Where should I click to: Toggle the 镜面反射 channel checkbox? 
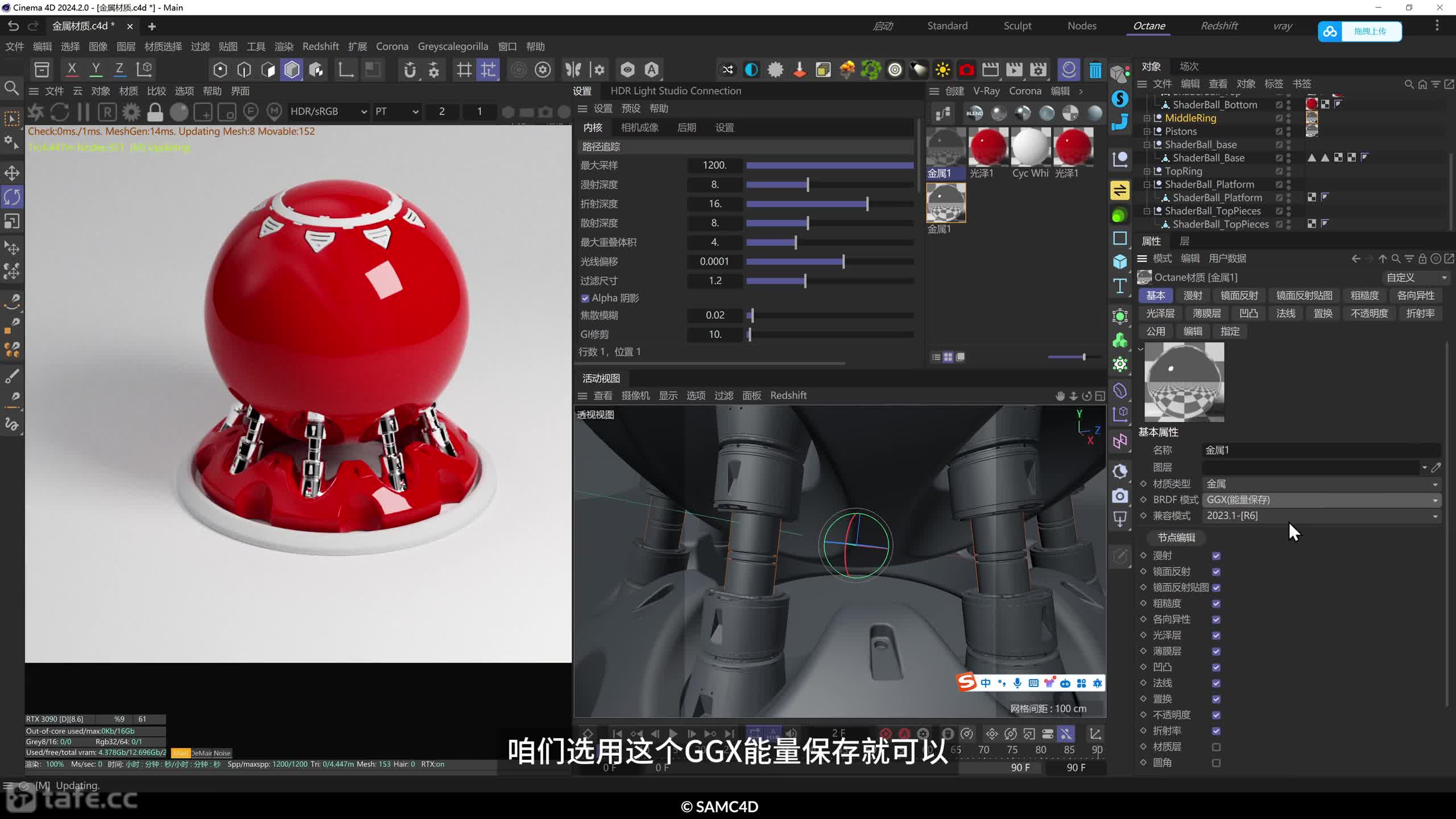pyautogui.click(x=1216, y=572)
